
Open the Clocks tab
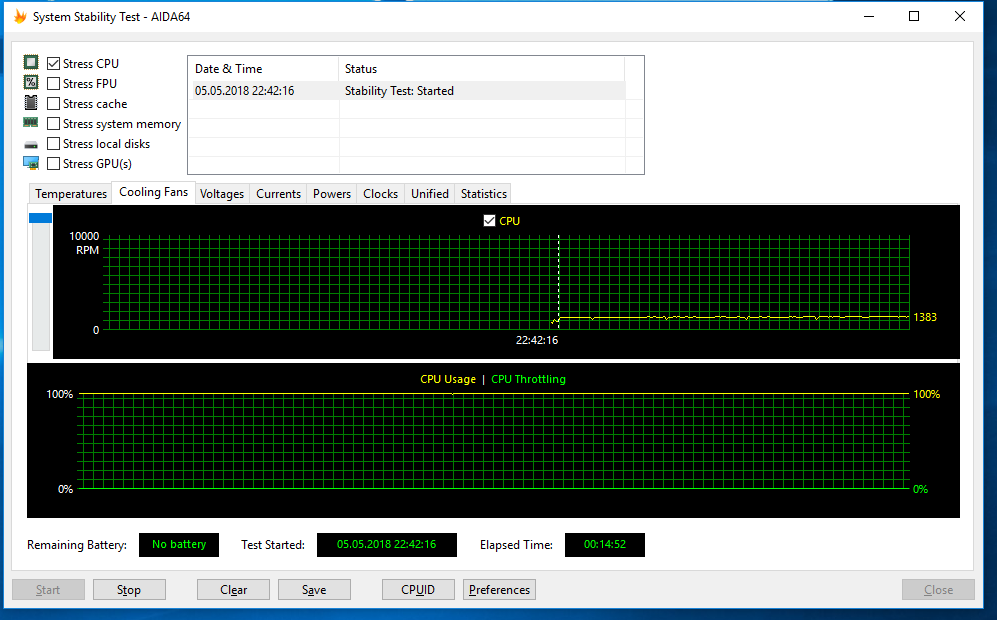[380, 194]
